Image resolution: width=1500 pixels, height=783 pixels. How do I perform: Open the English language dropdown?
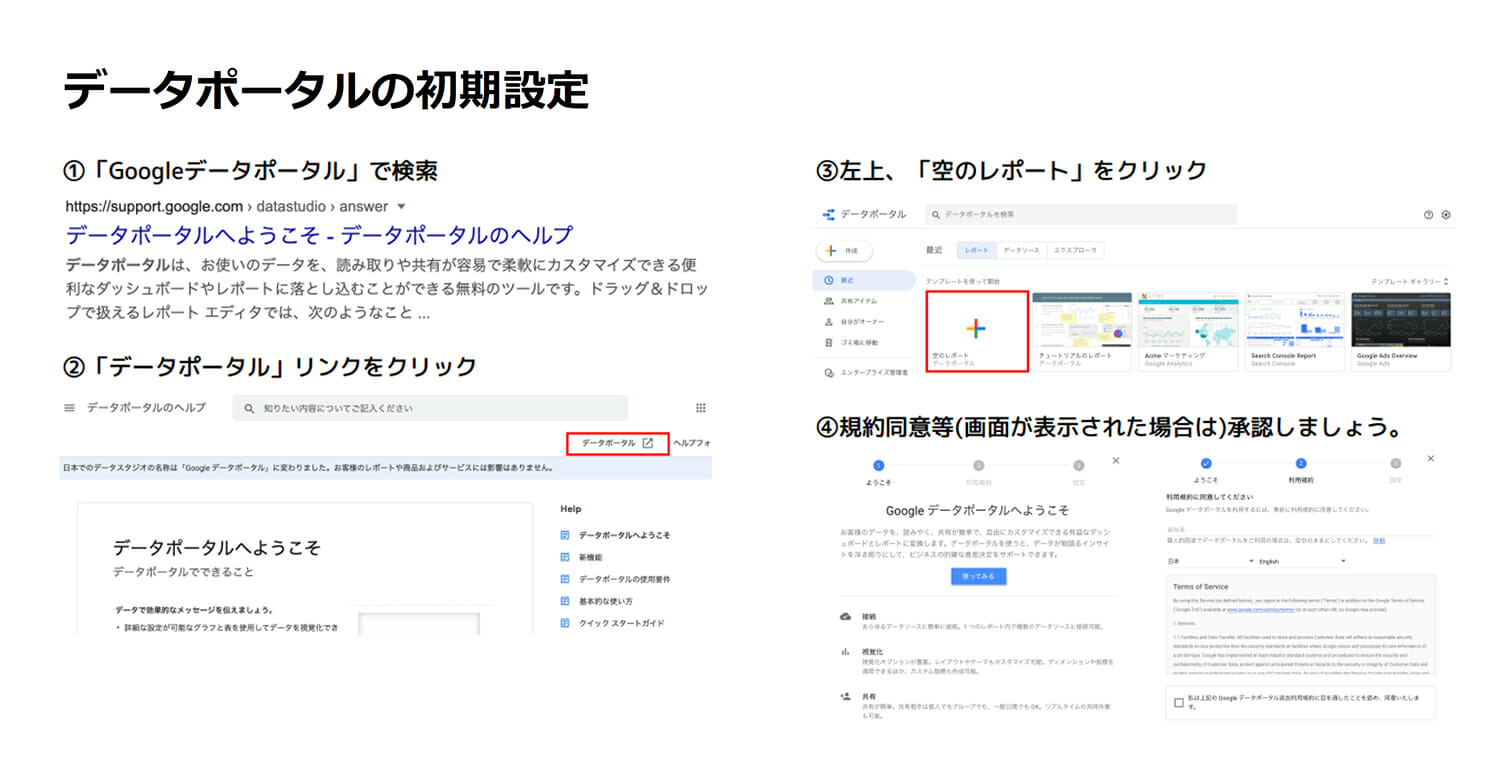(x=1301, y=562)
